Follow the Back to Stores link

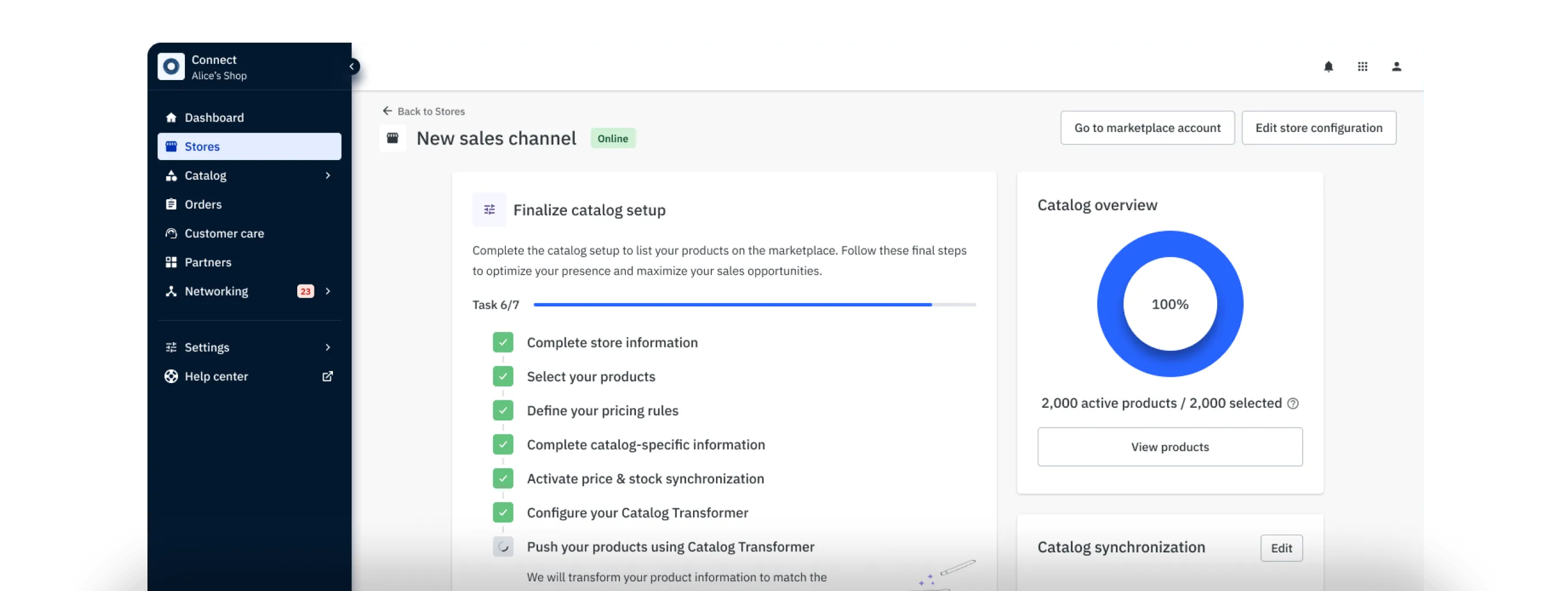(x=431, y=111)
